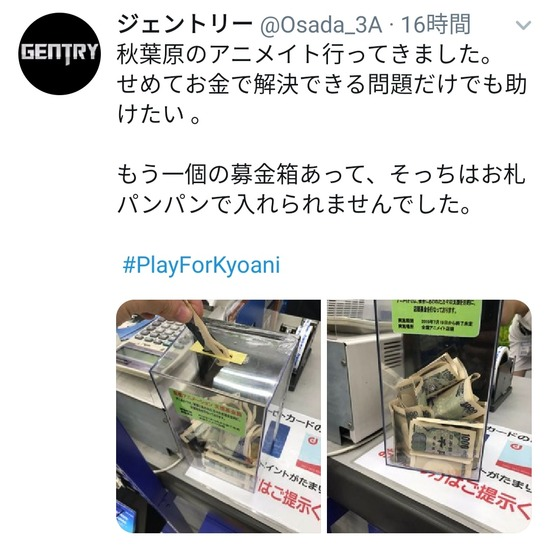Expand the tweet options chevron menu

[523, 25]
